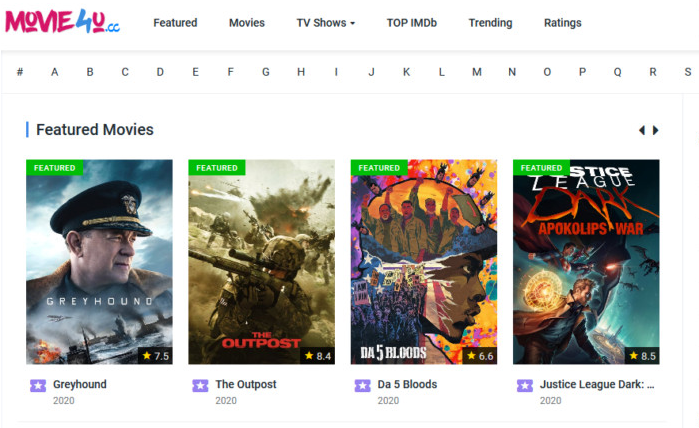This screenshot has height=428, width=699.
Task: Select the FEATURED tag on Da 5 Bloods poster
Action: pyautogui.click(x=379, y=168)
